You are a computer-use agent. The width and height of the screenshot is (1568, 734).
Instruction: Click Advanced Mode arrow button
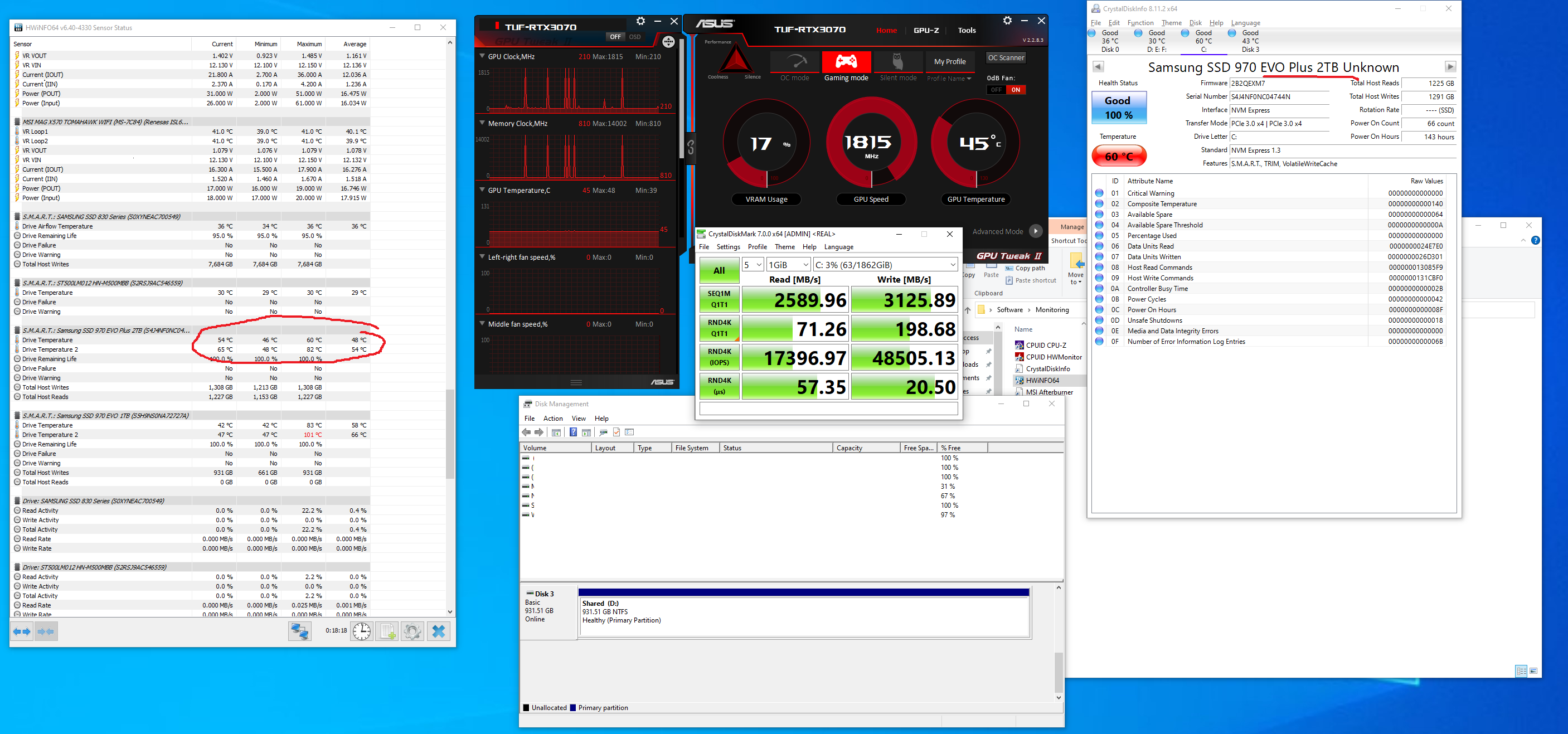[x=1035, y=231]
